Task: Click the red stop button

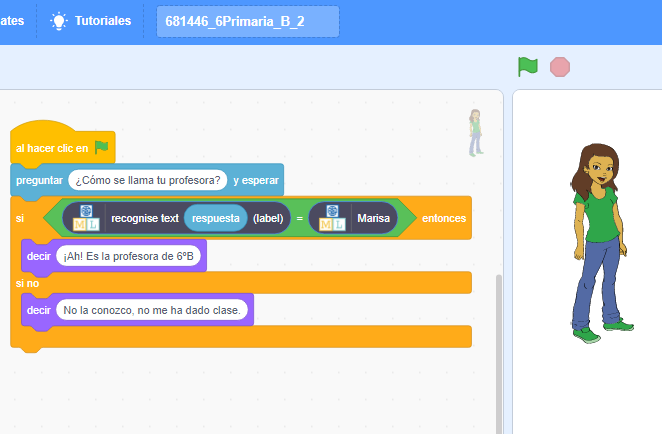Action: click(x=560, y=67)
